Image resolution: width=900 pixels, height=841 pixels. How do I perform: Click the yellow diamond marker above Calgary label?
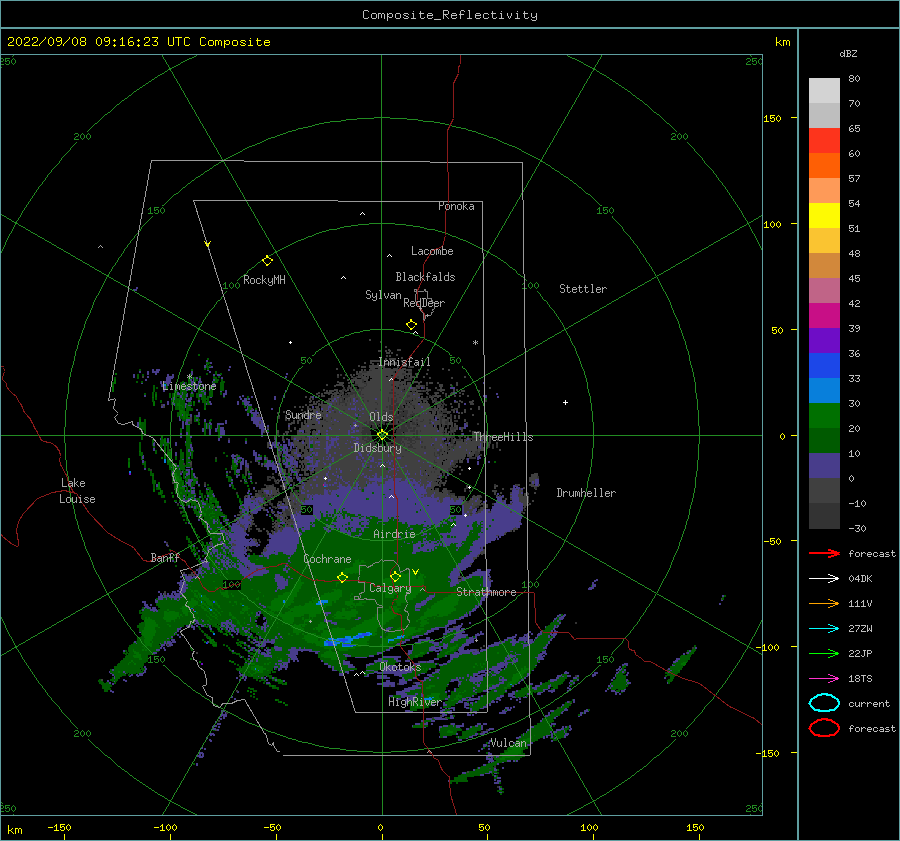(x=395, y=576)
